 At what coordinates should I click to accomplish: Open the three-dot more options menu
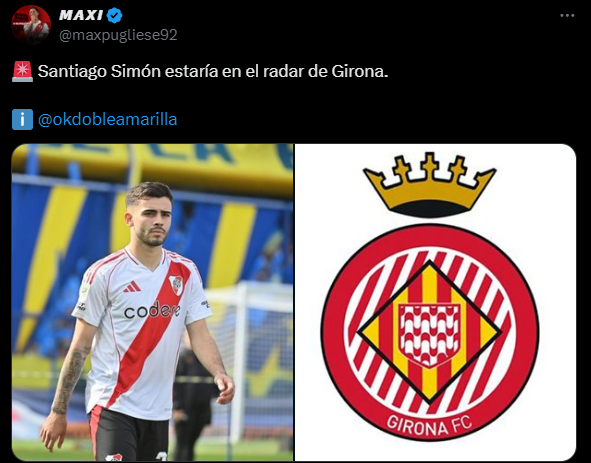[567, 15]
